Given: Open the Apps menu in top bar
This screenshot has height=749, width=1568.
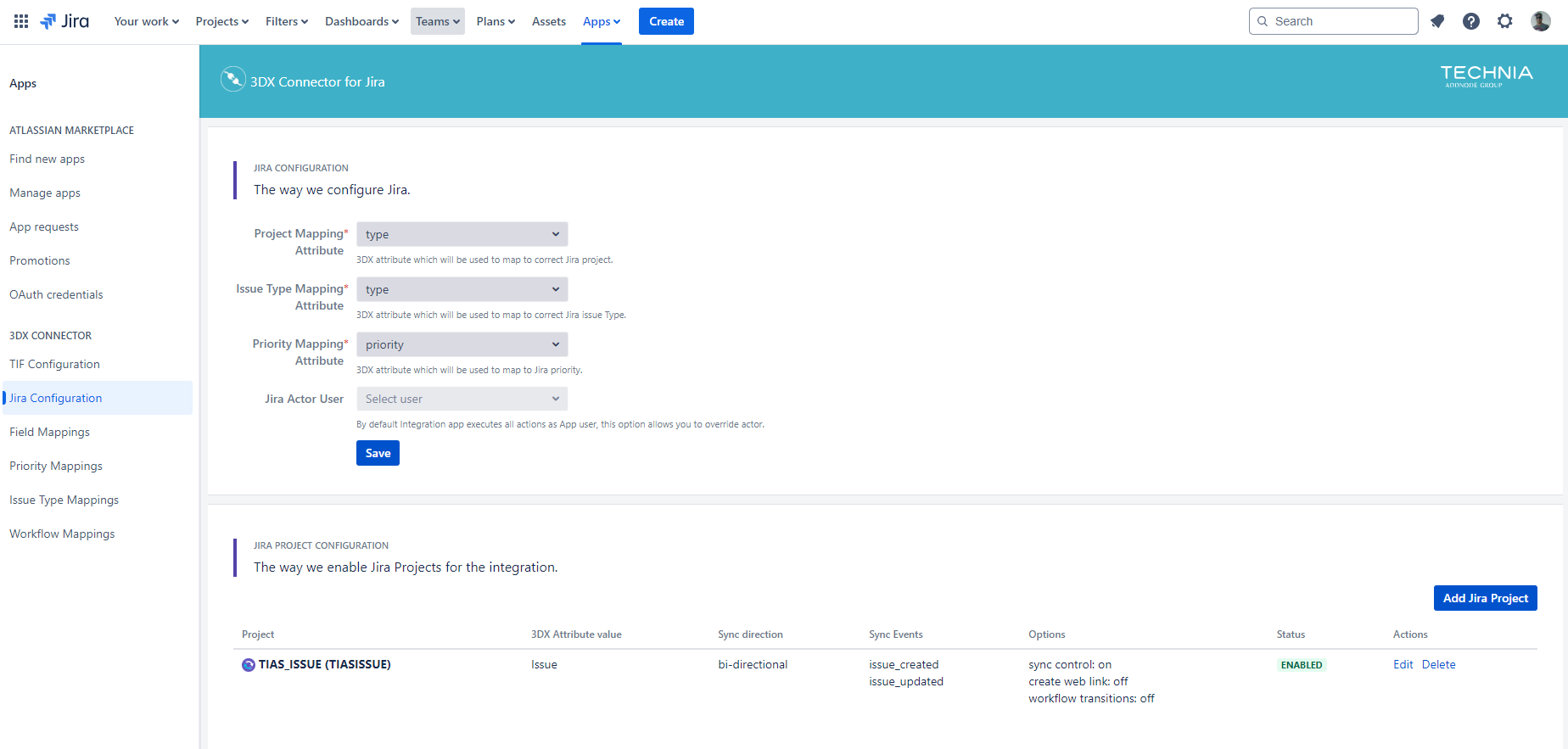Looking at the screenshot, I should click(602, 21).
